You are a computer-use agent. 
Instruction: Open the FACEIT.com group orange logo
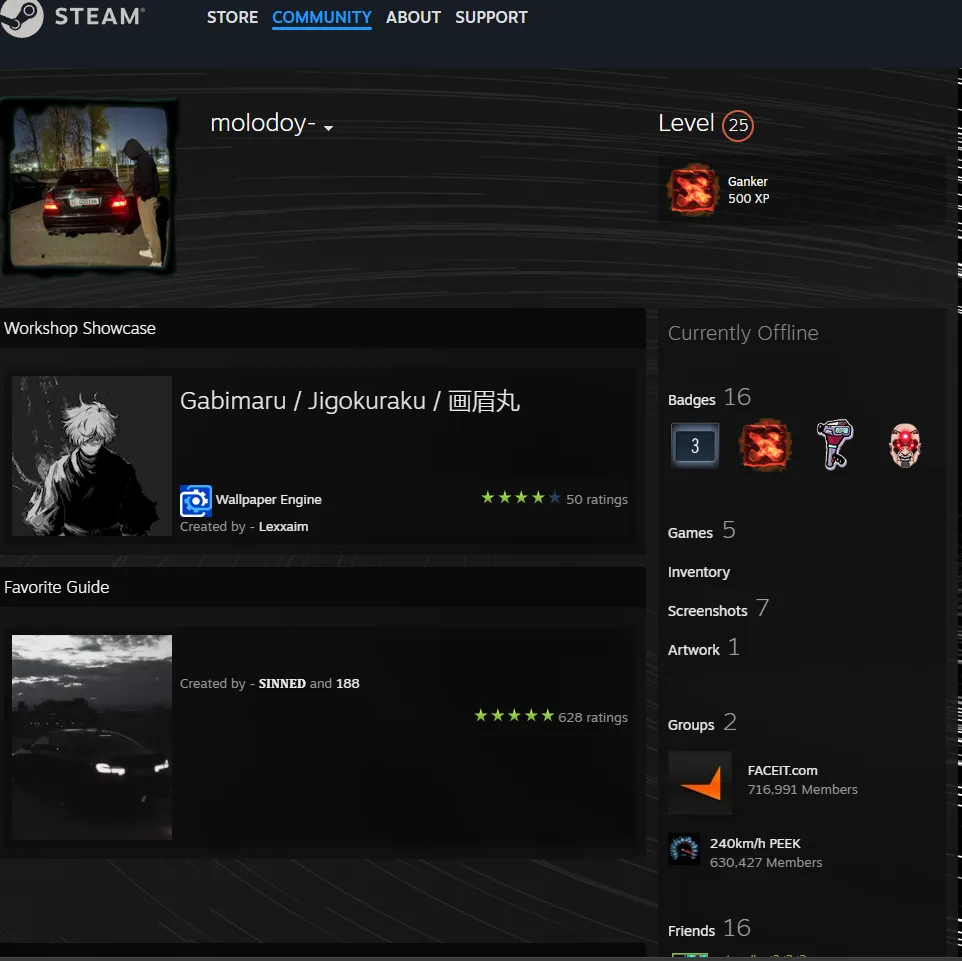[700, 783]
